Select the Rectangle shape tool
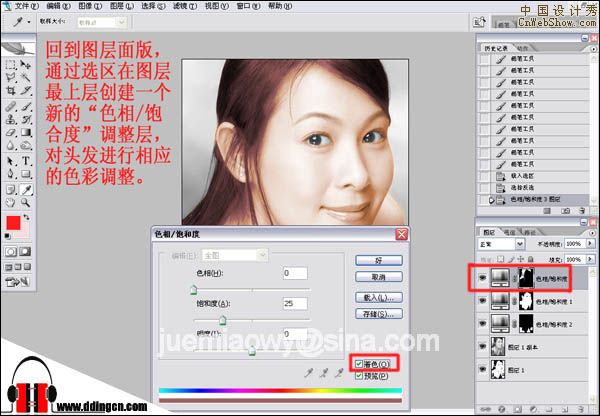 [26, 174]
